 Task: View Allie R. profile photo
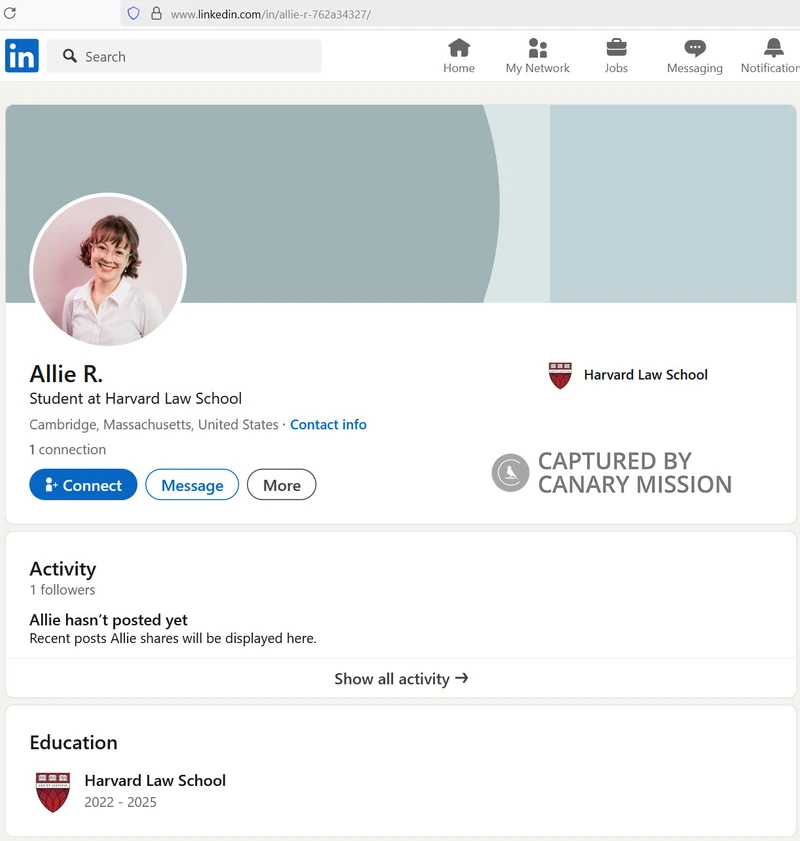(108, 270)
